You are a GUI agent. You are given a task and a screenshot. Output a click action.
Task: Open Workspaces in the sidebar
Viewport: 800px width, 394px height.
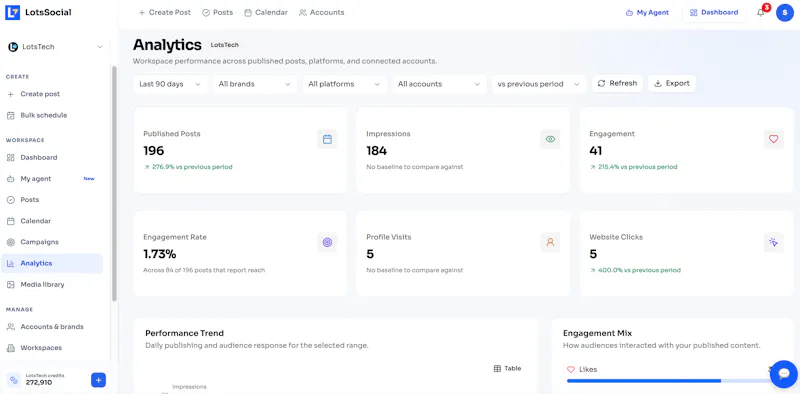(x=52, y=348)
